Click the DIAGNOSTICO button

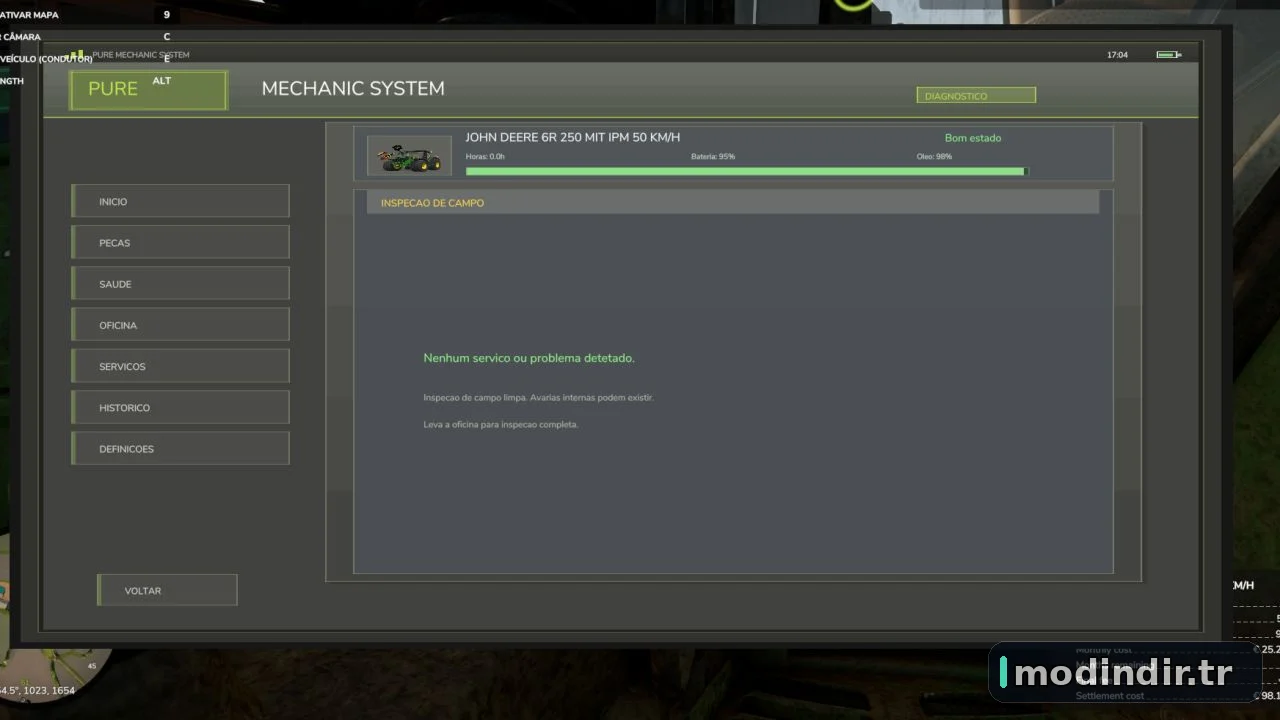[x=976, y=96]
